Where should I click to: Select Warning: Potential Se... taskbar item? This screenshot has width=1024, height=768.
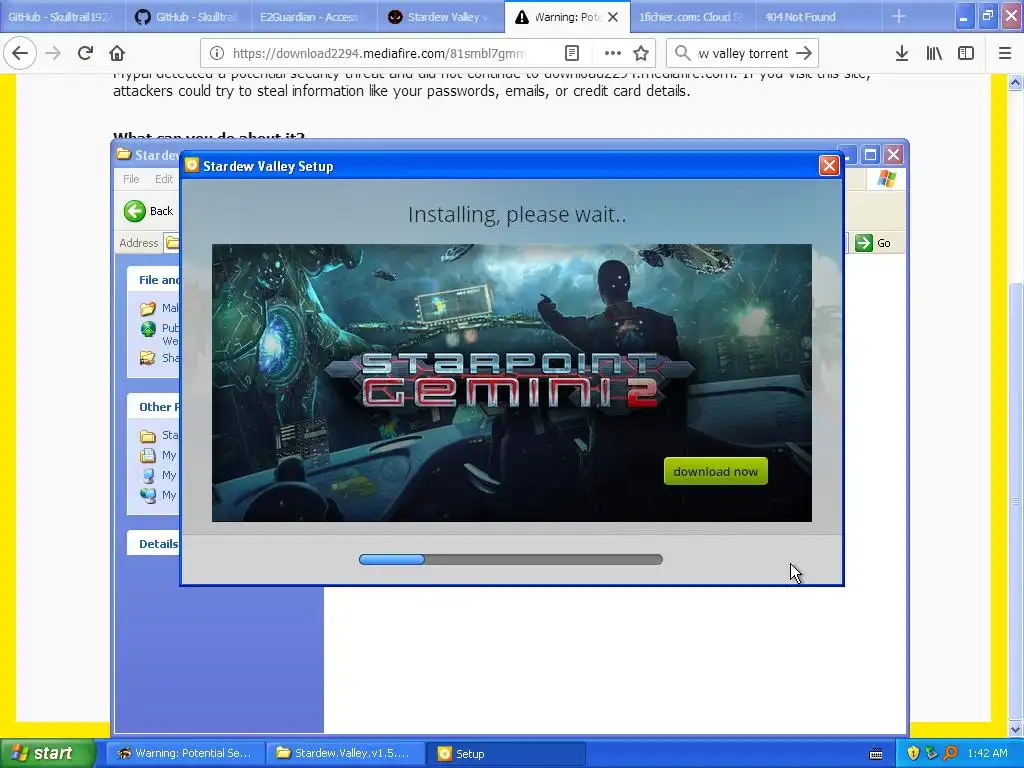point(185,754)
